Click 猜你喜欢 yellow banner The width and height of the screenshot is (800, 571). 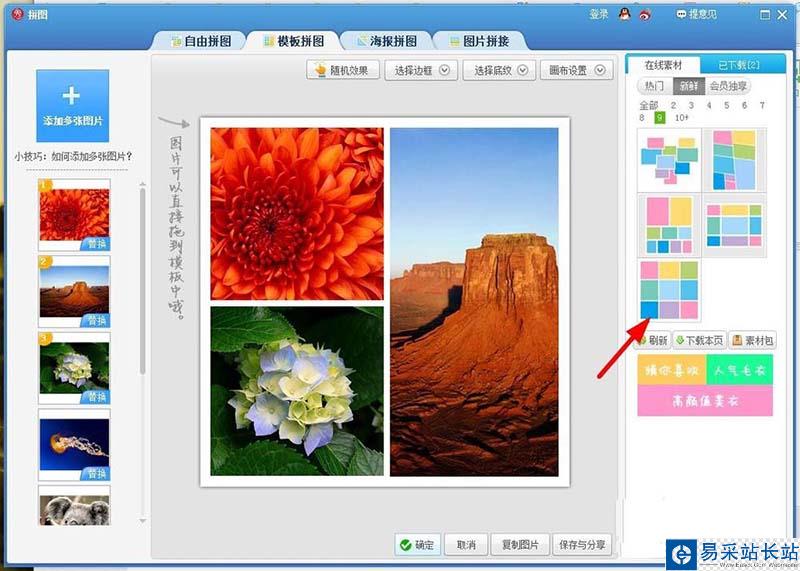click(x=672, y=370)
